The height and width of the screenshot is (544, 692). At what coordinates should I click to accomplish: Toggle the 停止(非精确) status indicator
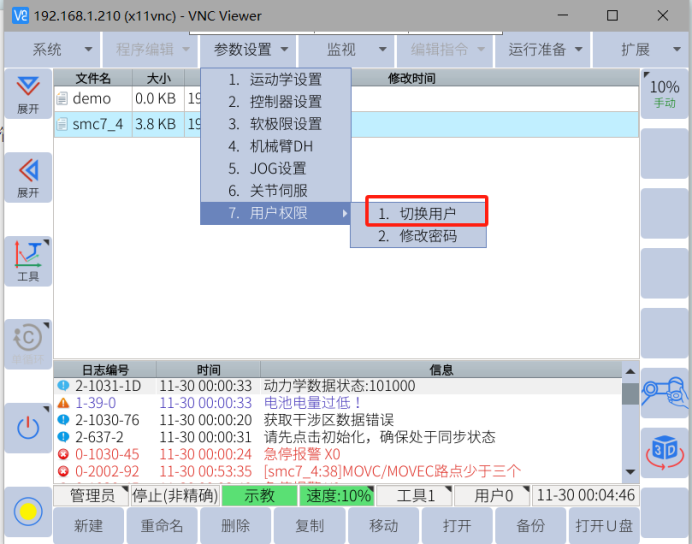[x=175, y=495]
